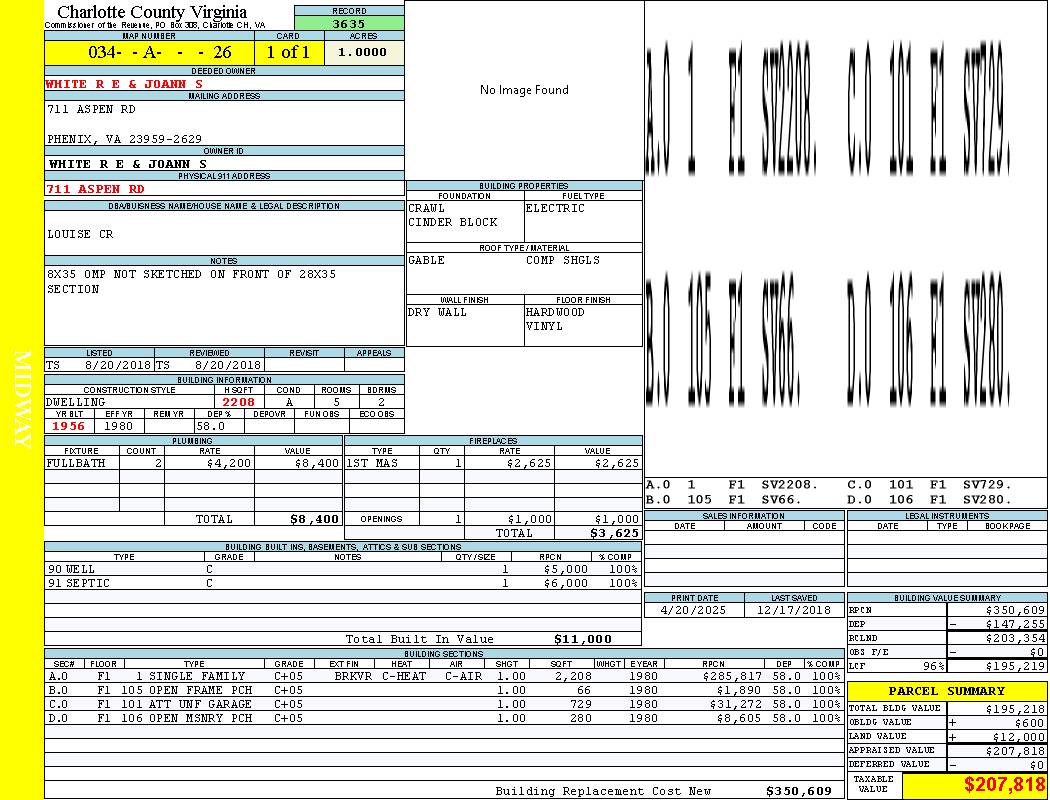Select the notes text about 8X35 OMP

tap(192, 281)
